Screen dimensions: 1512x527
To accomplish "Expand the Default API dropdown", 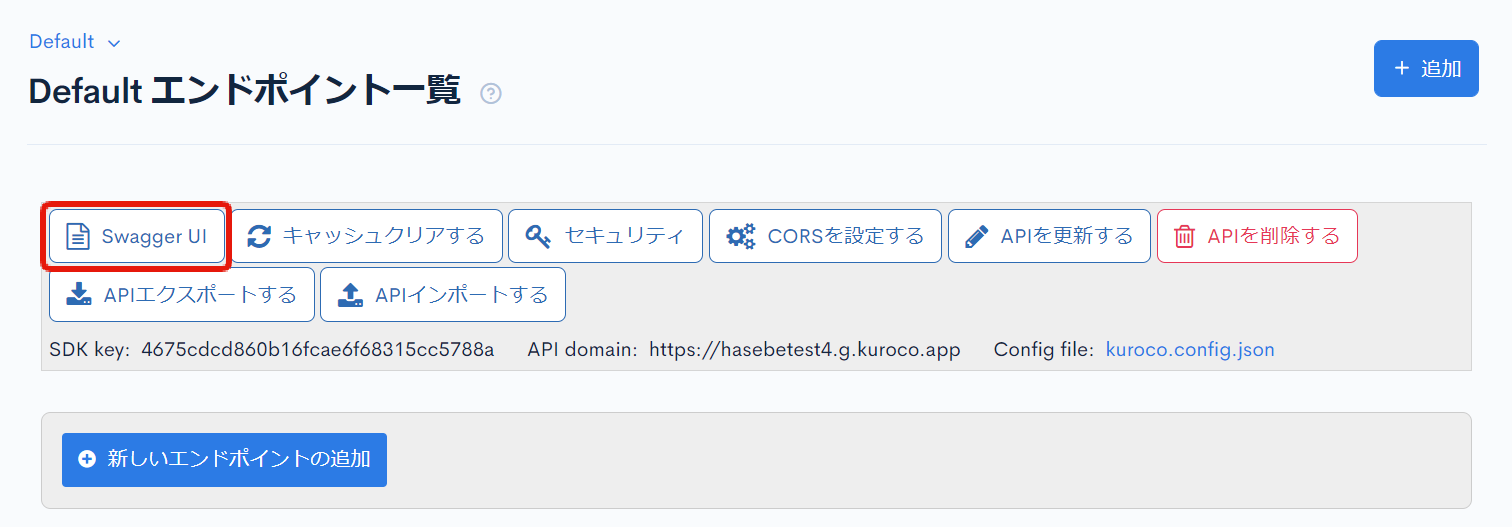I will coord(75,42).
